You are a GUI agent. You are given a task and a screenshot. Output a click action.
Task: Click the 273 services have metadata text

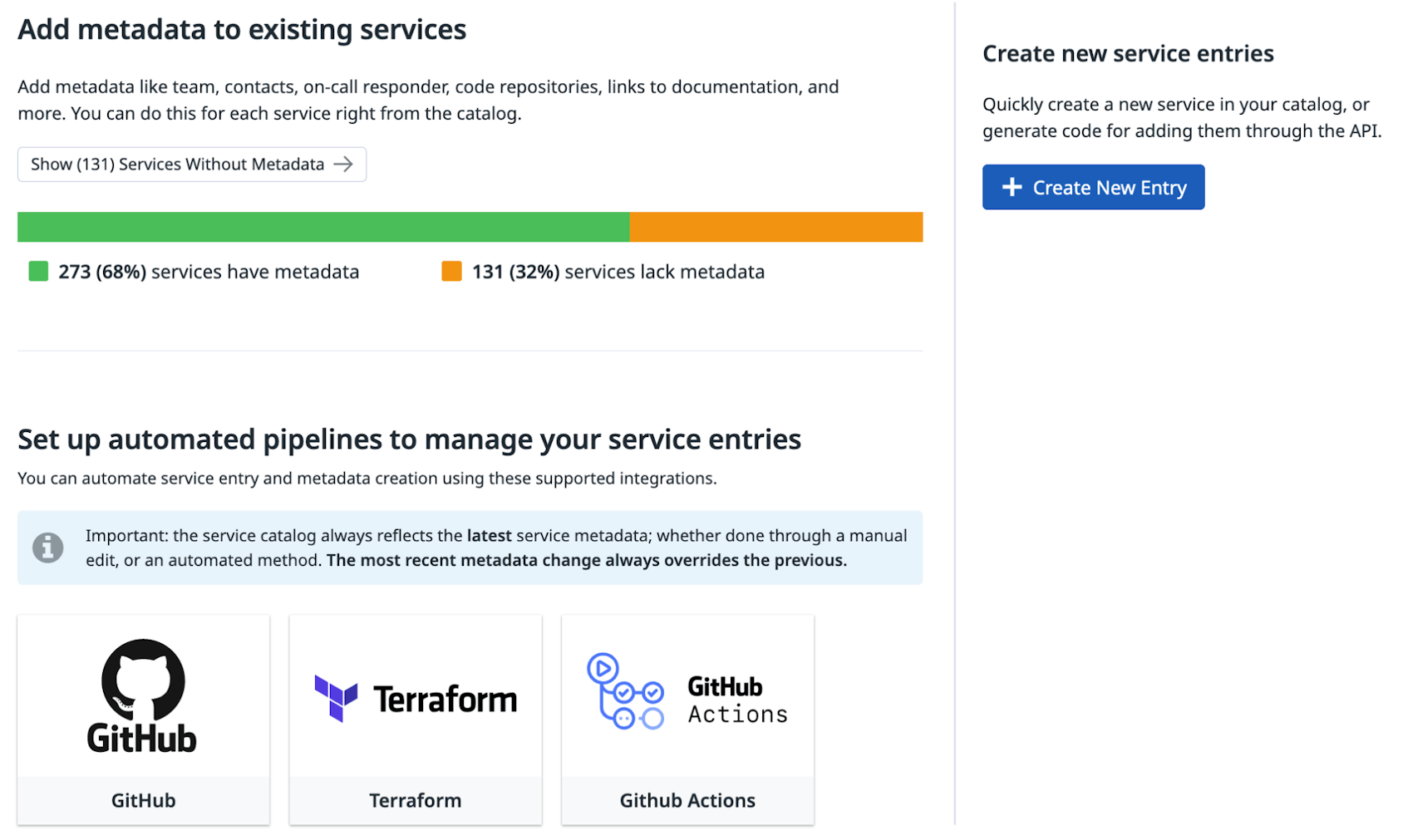pyautogui.click(x=208, y=271)
